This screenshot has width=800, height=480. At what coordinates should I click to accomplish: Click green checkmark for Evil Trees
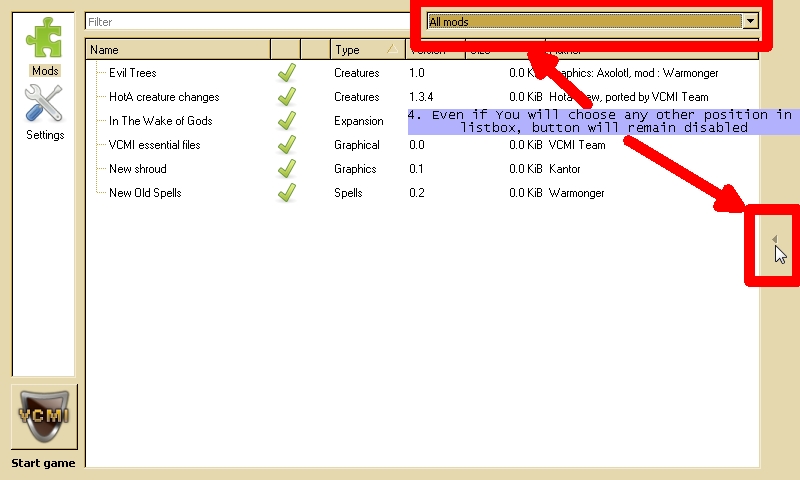286,73
